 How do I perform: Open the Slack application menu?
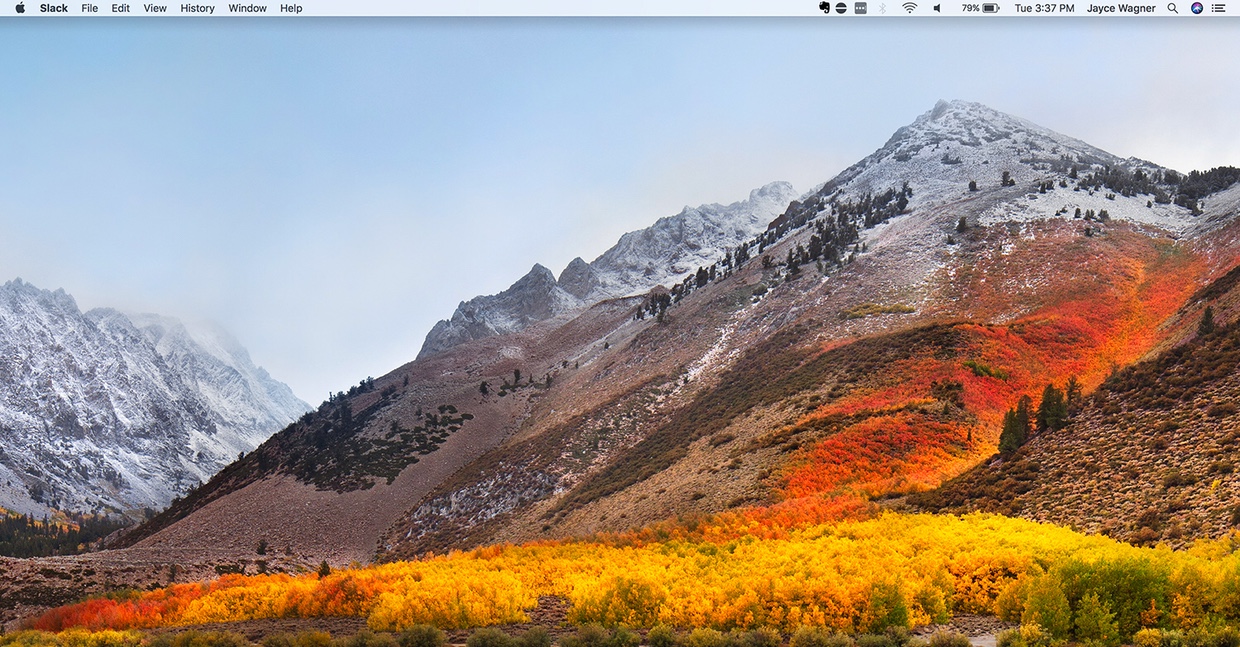coord(54,8)
